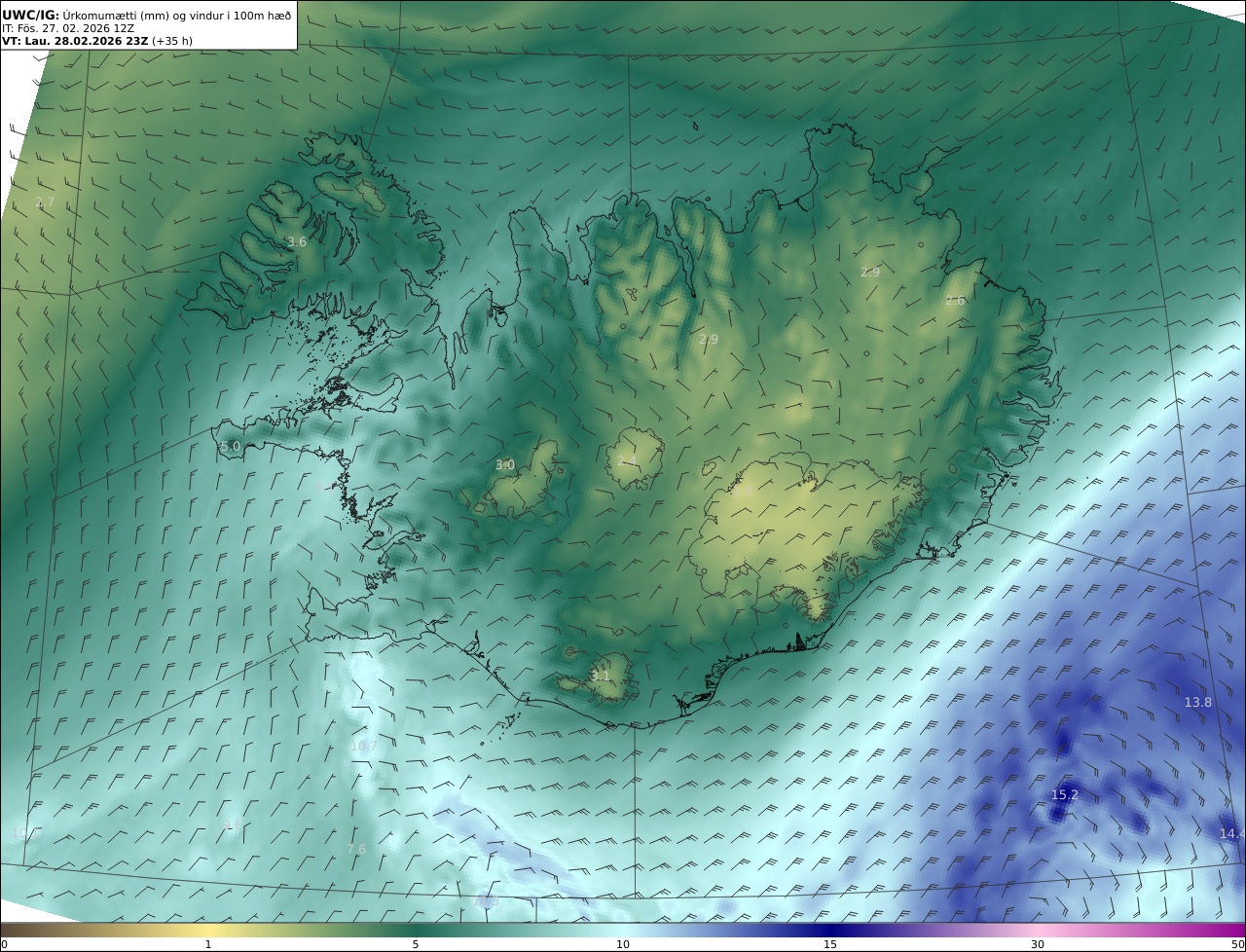The image size is (1246, 952).
Task: Click the legend tick label 30
Action: (1038, 944)
